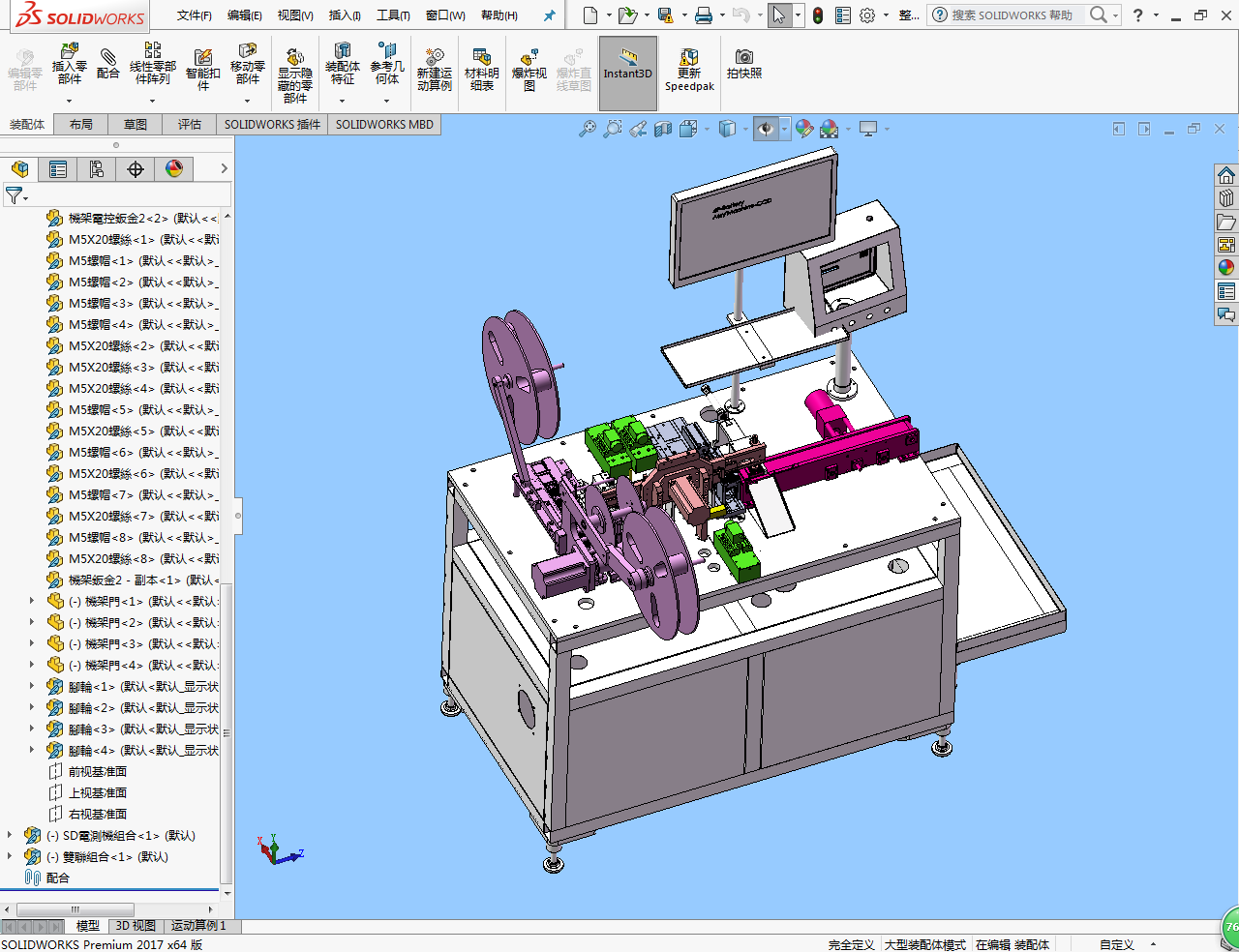Expand the 腳輪<4> tree item
This screenshot has height=952, width=1239.
pos(32,750)
